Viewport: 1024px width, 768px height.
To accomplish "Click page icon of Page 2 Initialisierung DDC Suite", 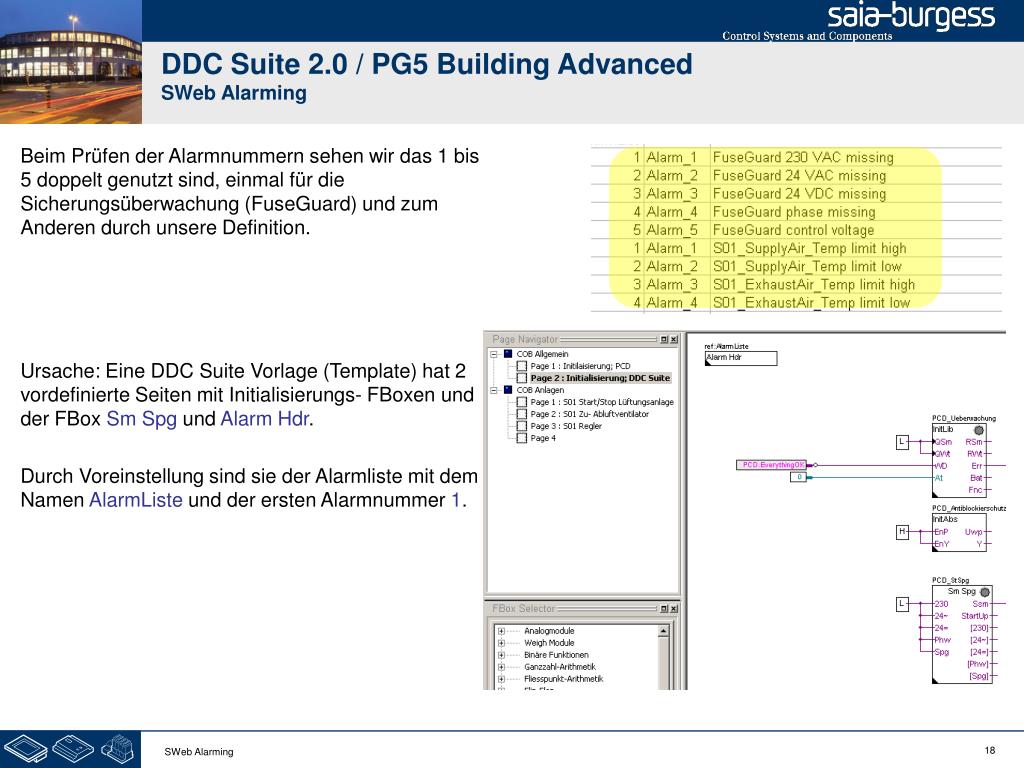I will coord(522,378).
